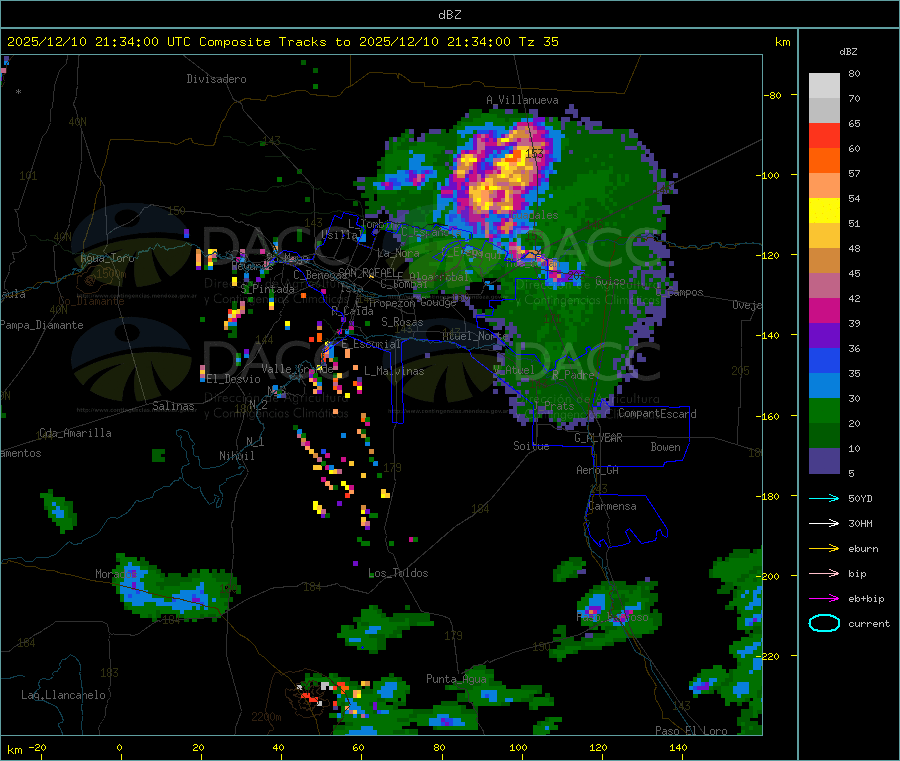Click the 5 dBZ legend scale label
900x761 pixels.
tap(851, 473)
